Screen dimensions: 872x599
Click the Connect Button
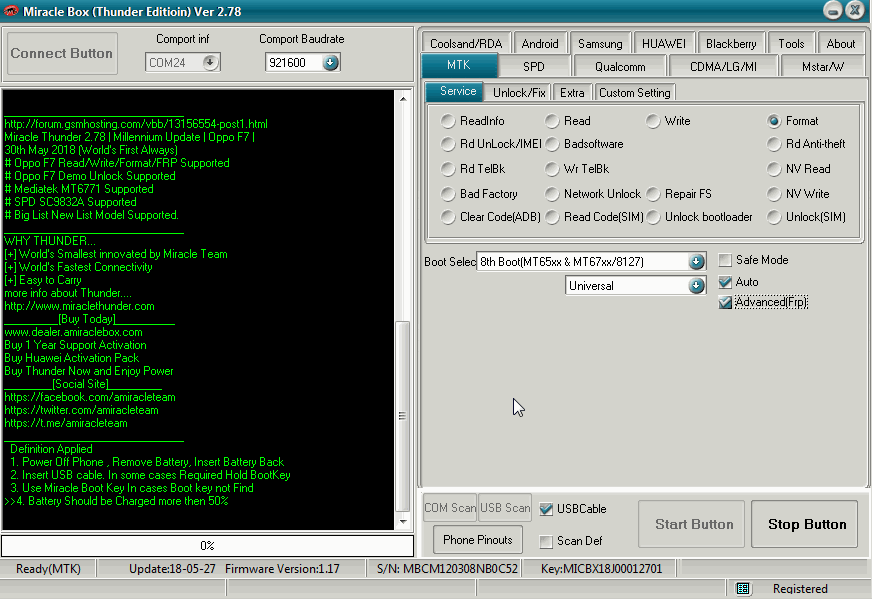coord(62,53)
